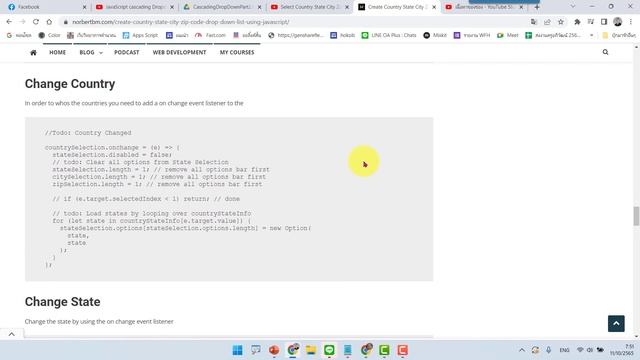Close the Facebook tab
The width and height of the screenshot is (640, 360).
coord(84,7)
